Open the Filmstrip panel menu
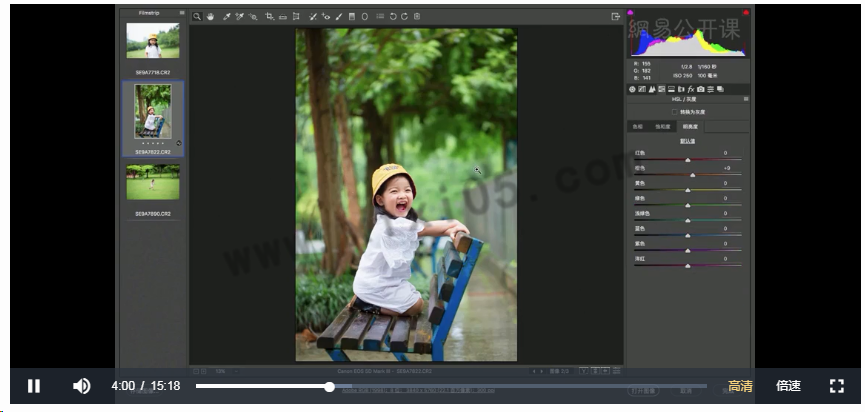The height and width of the screenshot is (412, 865). click(x=181, y=13)
